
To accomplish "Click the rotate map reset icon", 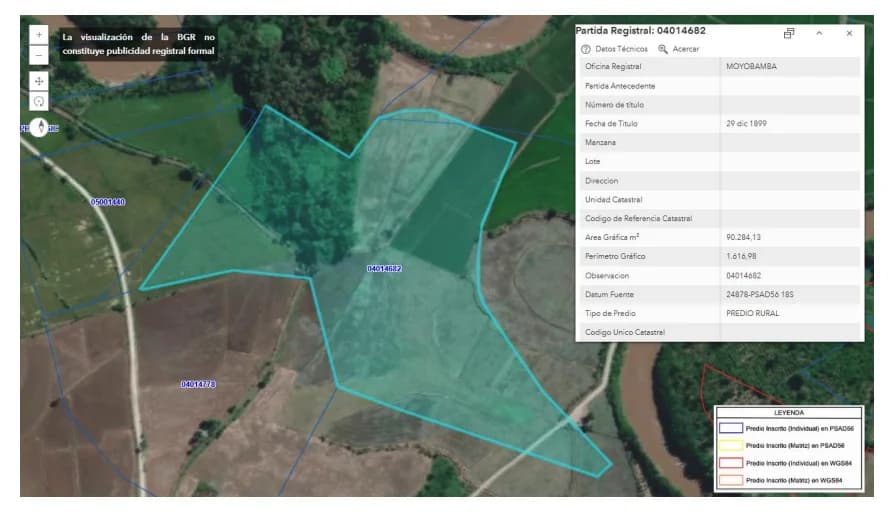I will pyautogui.click(x=39, y=101).
